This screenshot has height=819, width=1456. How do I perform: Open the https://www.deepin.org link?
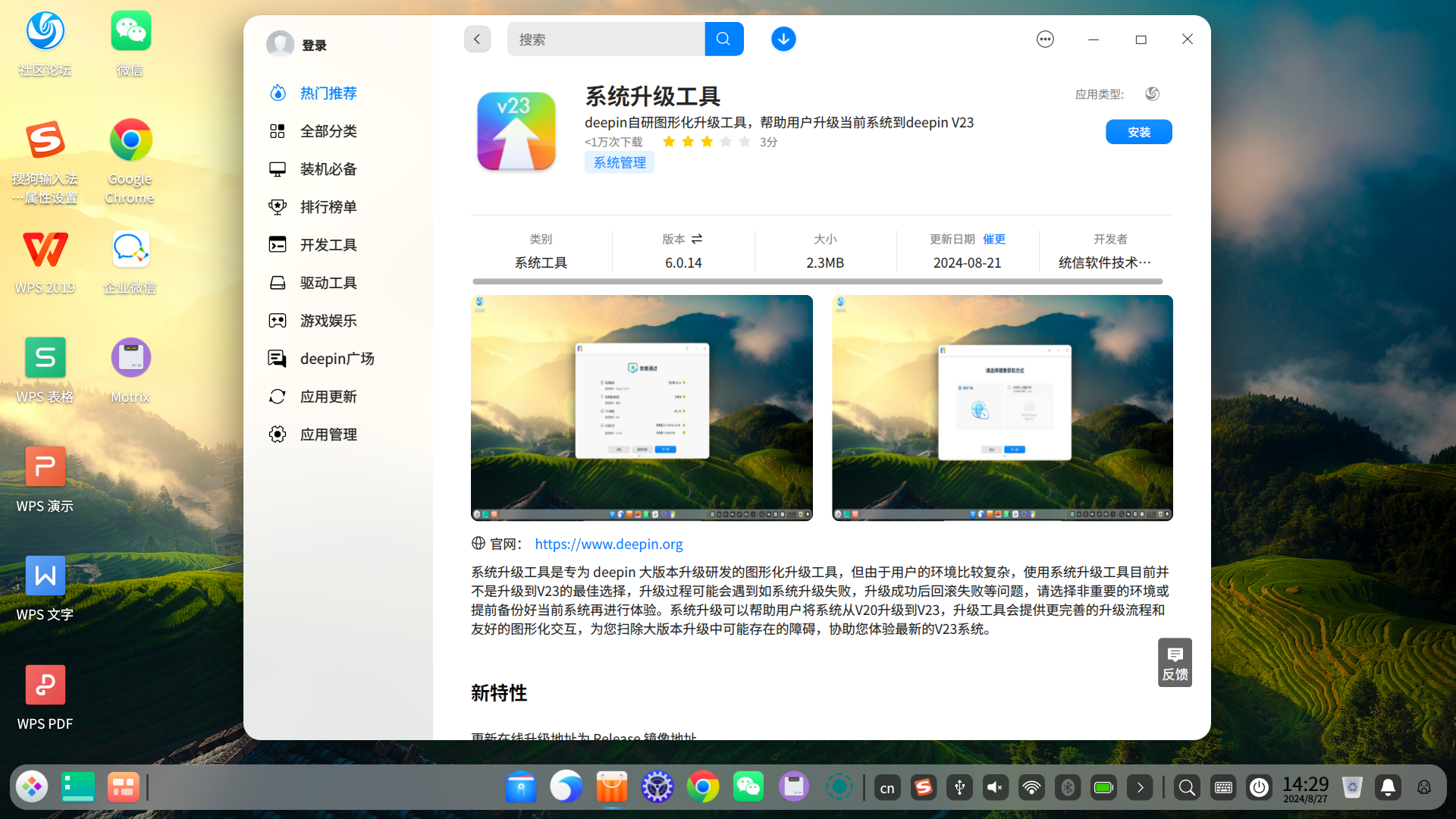pos(608,544)
